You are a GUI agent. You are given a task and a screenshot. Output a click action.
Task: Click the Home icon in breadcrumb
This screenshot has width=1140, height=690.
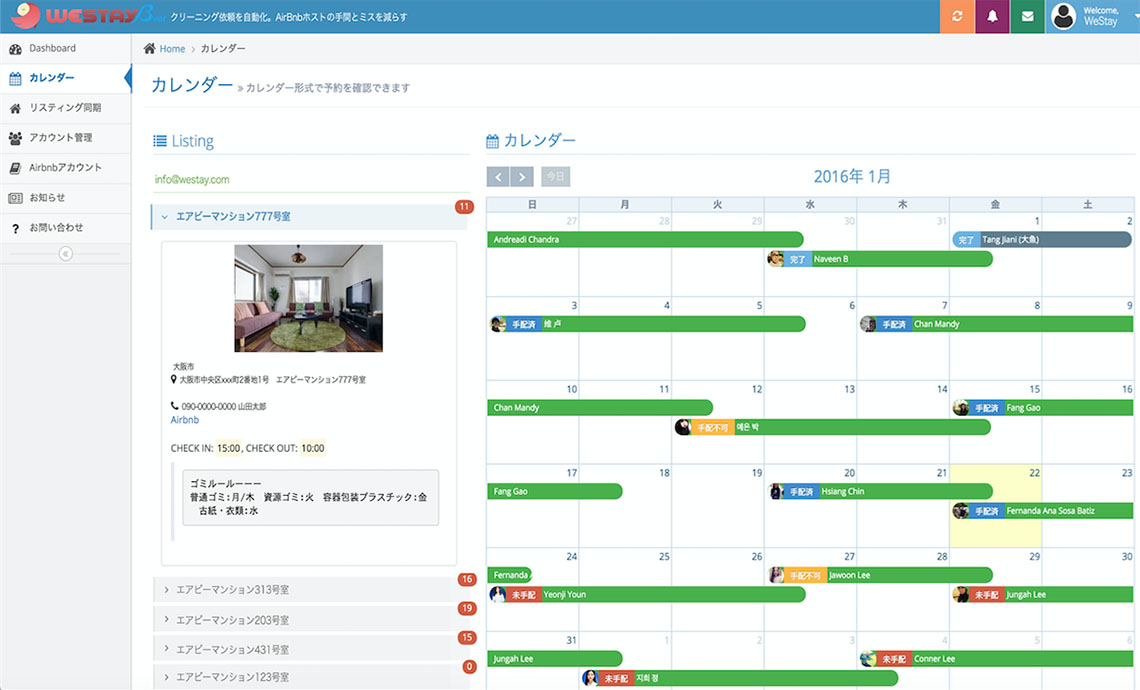pos(150,49)
